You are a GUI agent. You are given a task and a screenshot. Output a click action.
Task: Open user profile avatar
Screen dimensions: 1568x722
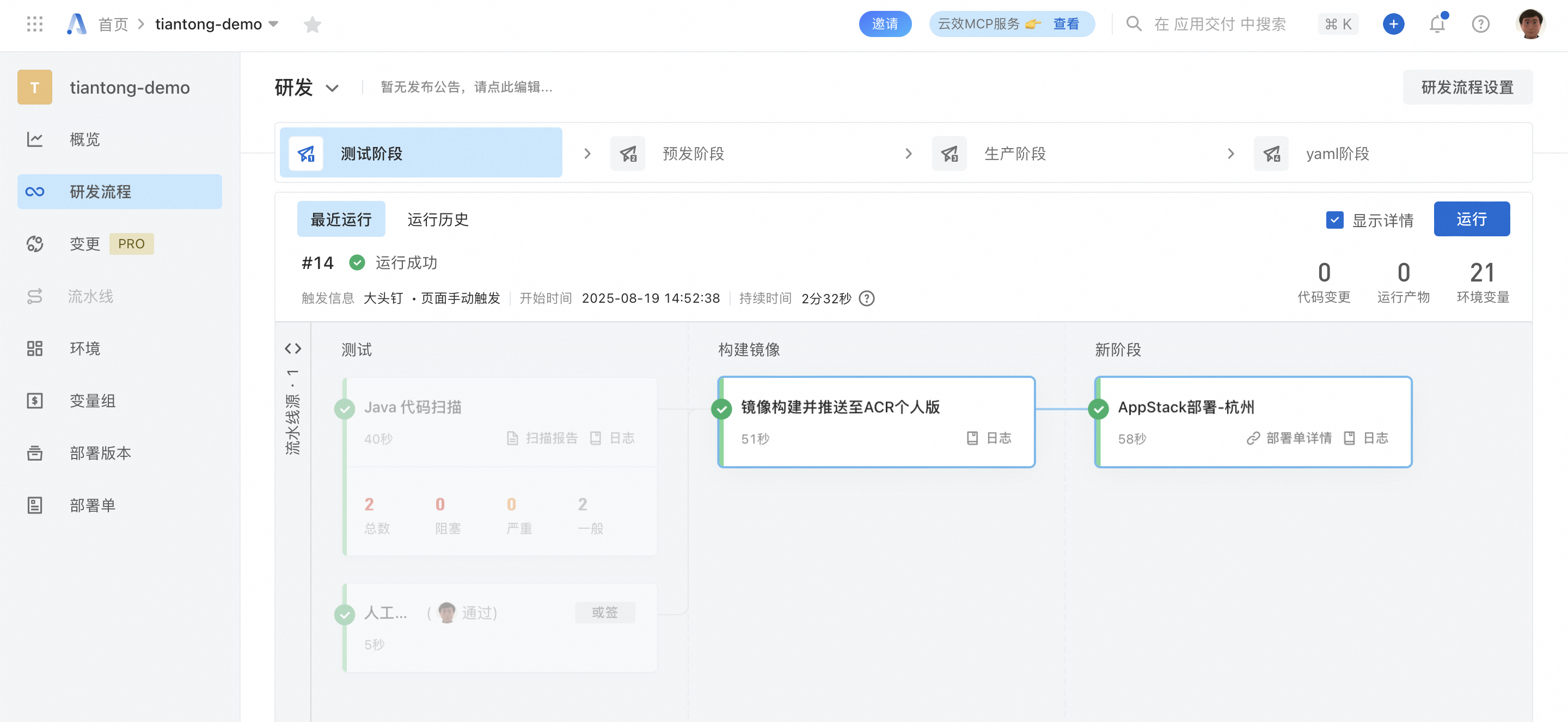pyautogui.click(x=1530, y=24)
